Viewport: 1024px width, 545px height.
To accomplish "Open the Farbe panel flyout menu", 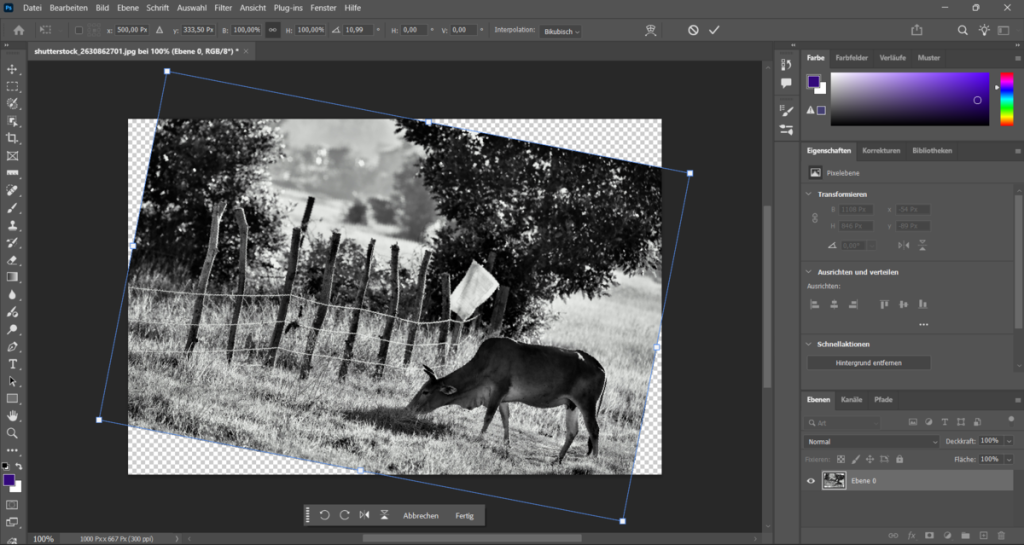I will pyautogui.click(x=1017, y=58).
